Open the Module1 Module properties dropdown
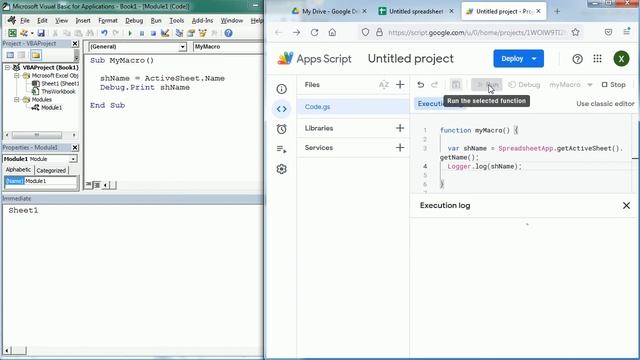640x360 pixels. pos(73,159)
